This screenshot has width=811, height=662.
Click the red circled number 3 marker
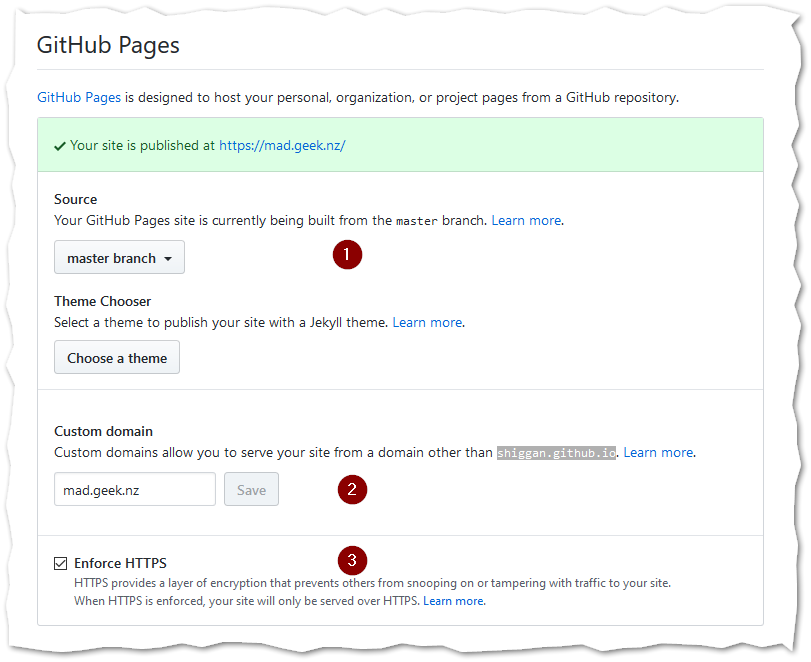click(x=352, y=560)
